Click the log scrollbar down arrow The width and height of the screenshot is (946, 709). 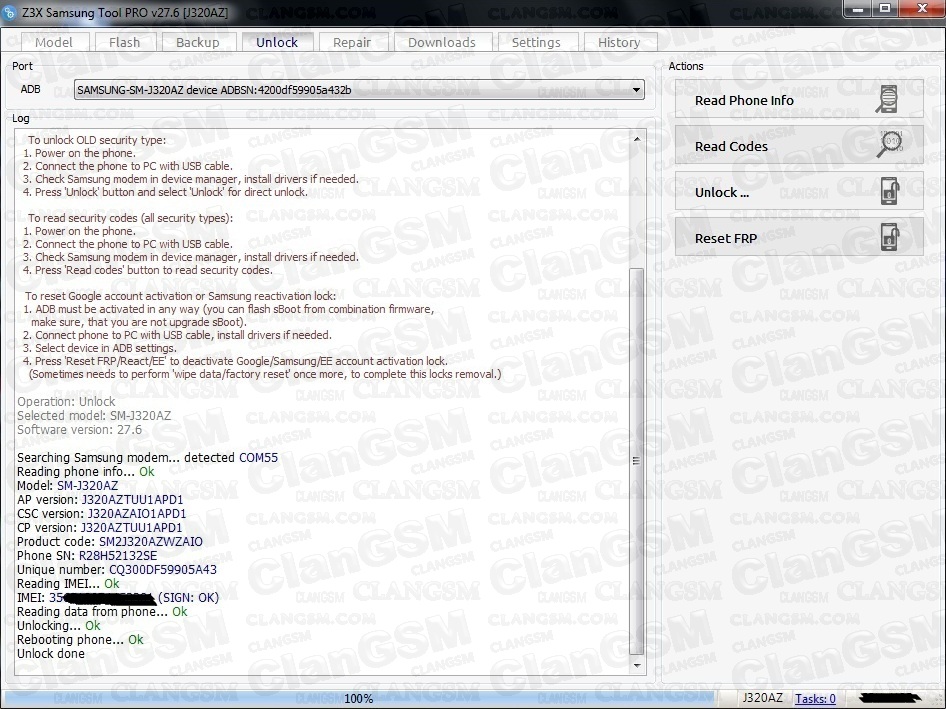(x=636, y=665)
